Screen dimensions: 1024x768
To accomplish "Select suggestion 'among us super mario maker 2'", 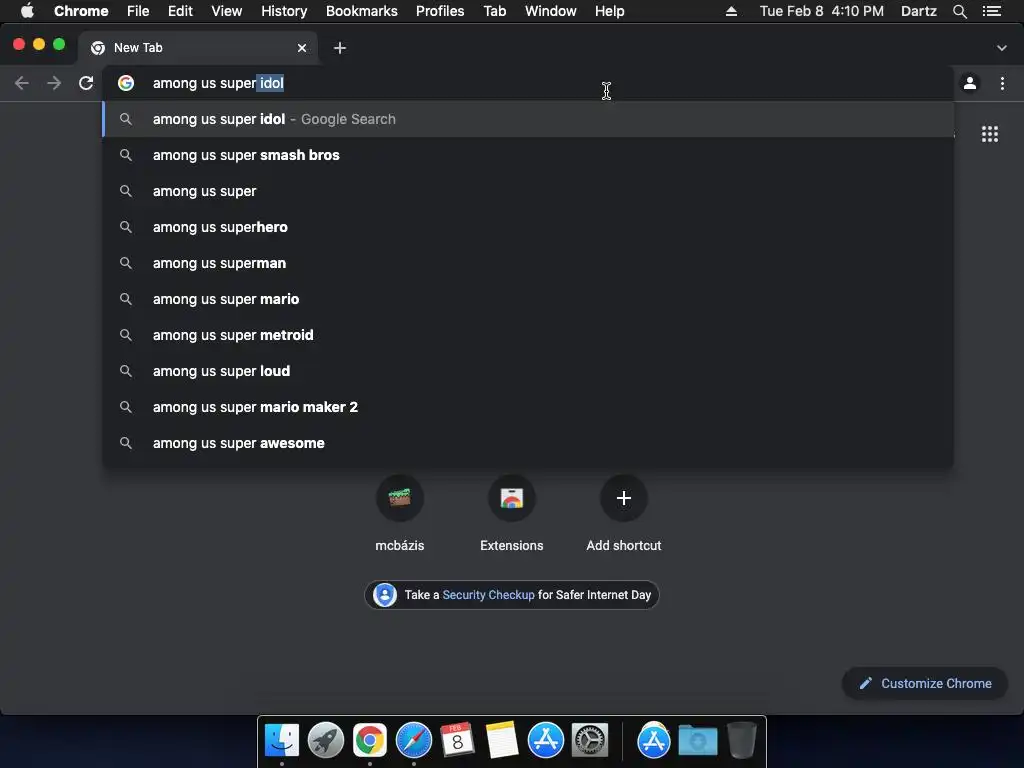I will click(x=528, y=406).
